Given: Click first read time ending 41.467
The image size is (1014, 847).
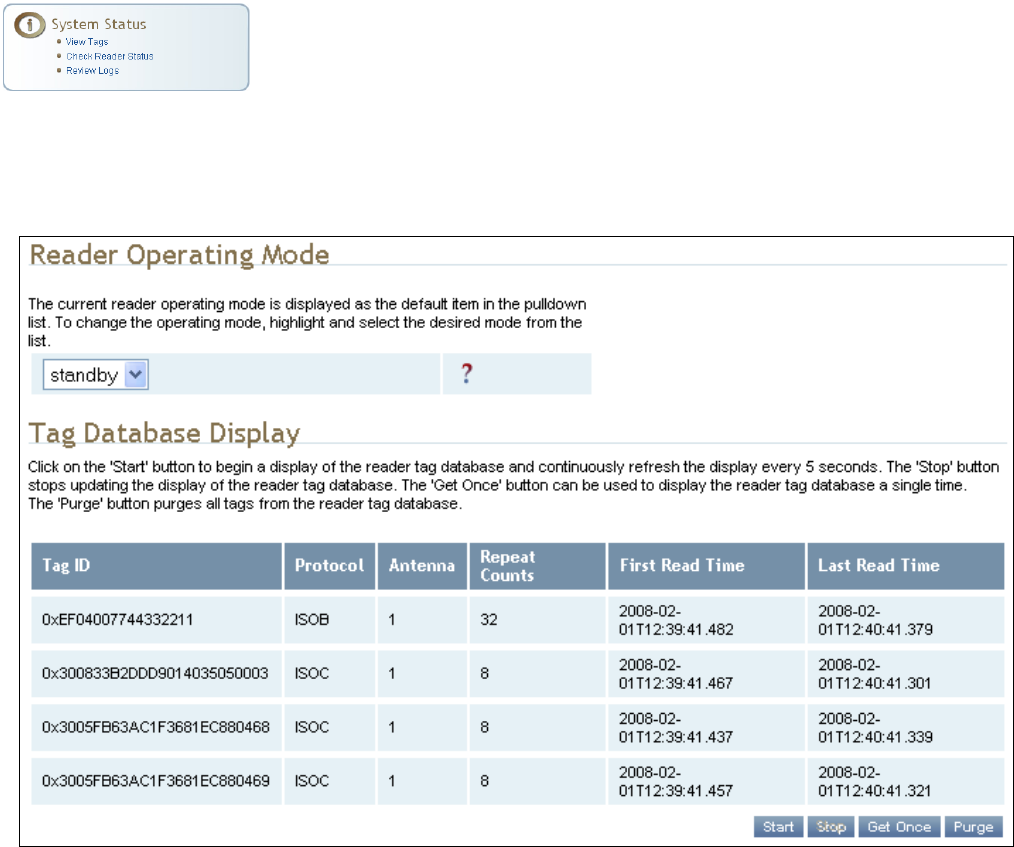Looking at the screenshot, I should tap(676, 674).
